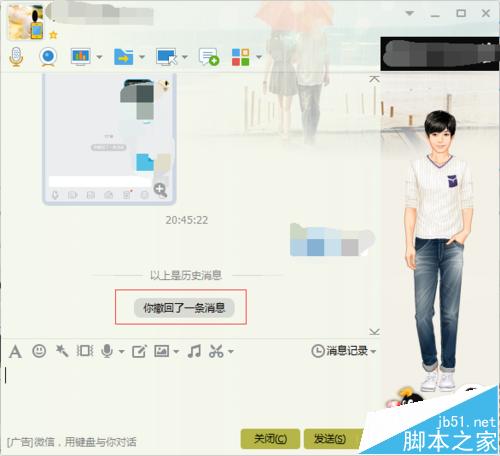Start a video call with webcam icon

coord(48,57)
